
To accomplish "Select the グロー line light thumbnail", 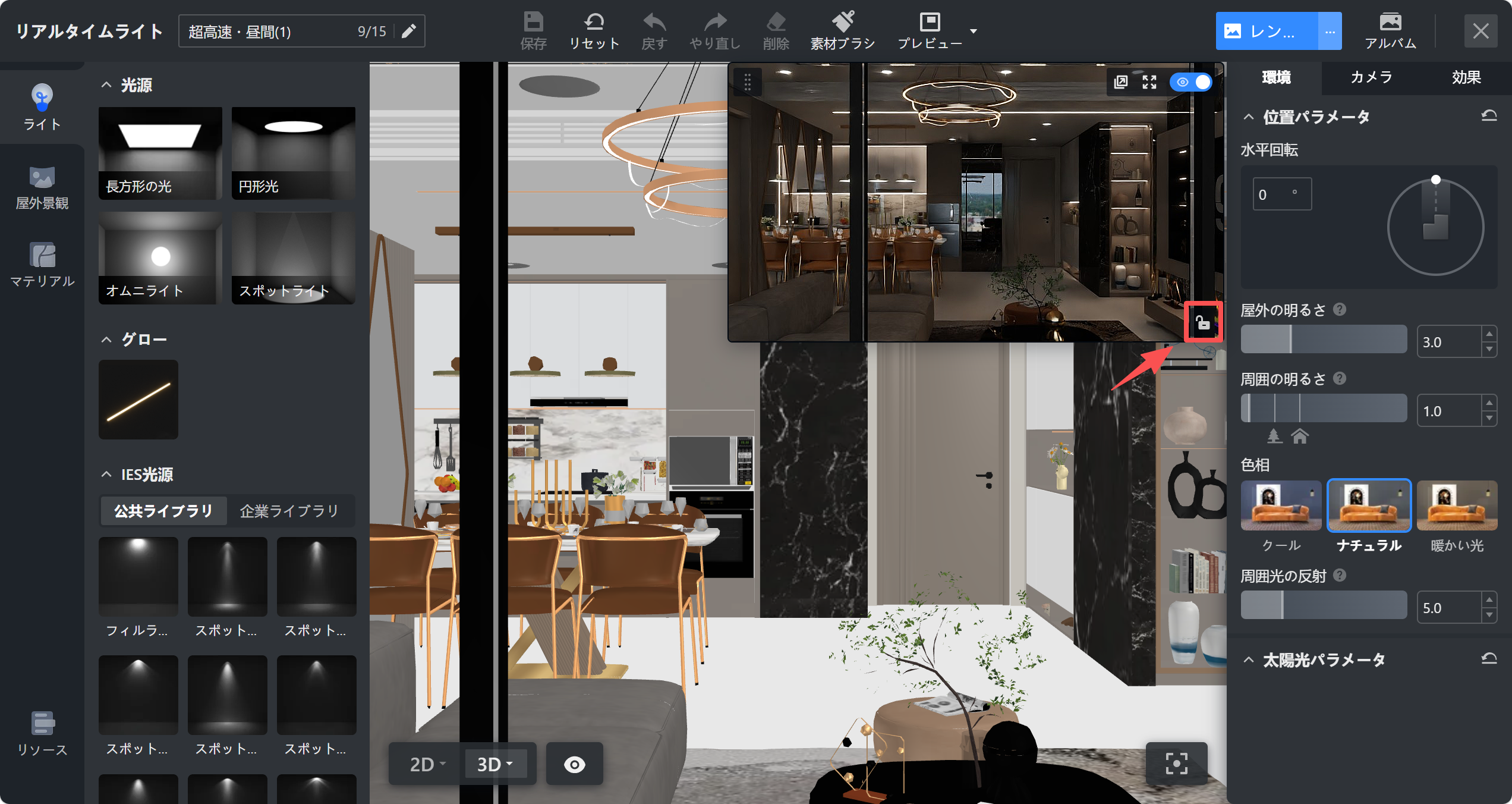I will pos(138,400).
